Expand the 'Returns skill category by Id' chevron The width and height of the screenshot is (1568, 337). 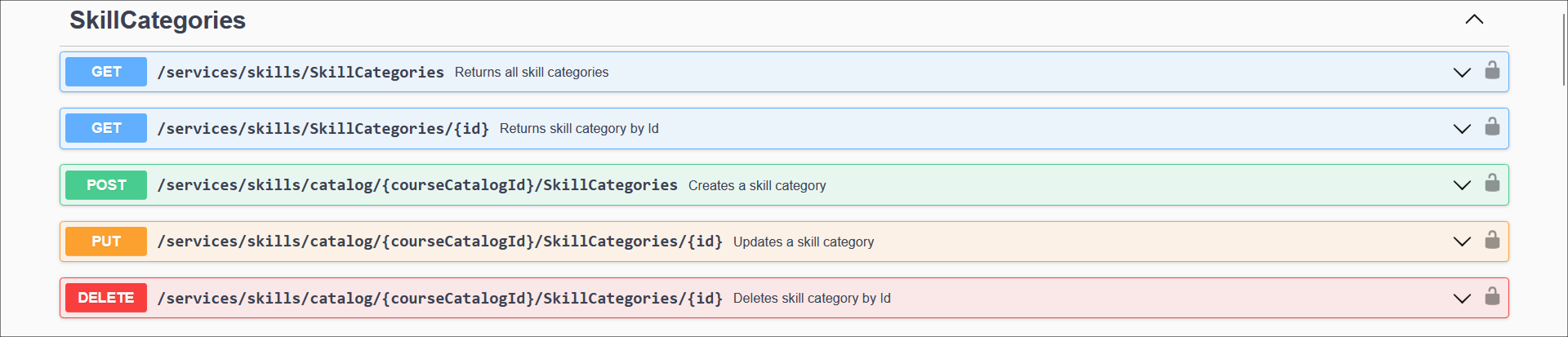point(1461,129)
